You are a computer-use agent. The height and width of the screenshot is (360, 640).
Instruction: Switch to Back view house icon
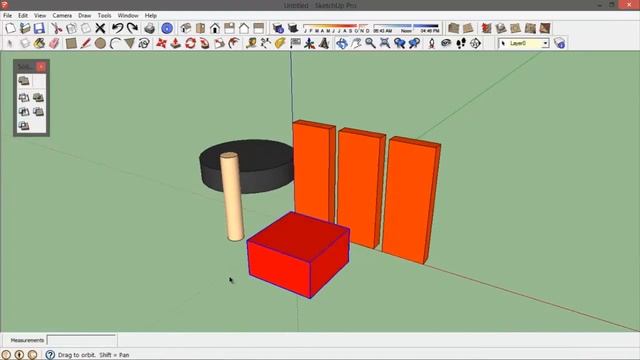(x=244, y=28)
